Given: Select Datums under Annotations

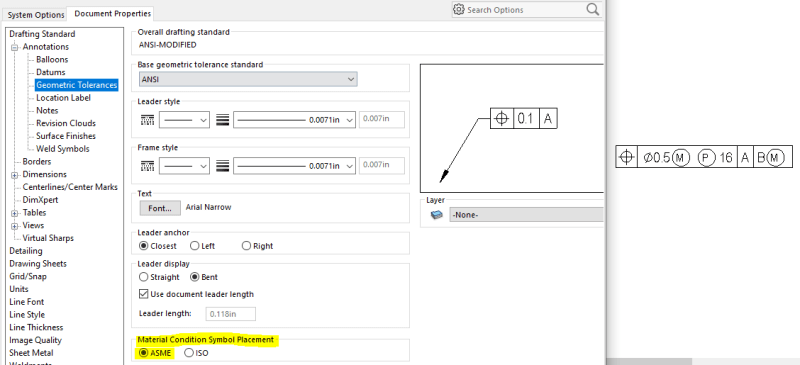Looking at the screenshot, I should pos(51,72).
